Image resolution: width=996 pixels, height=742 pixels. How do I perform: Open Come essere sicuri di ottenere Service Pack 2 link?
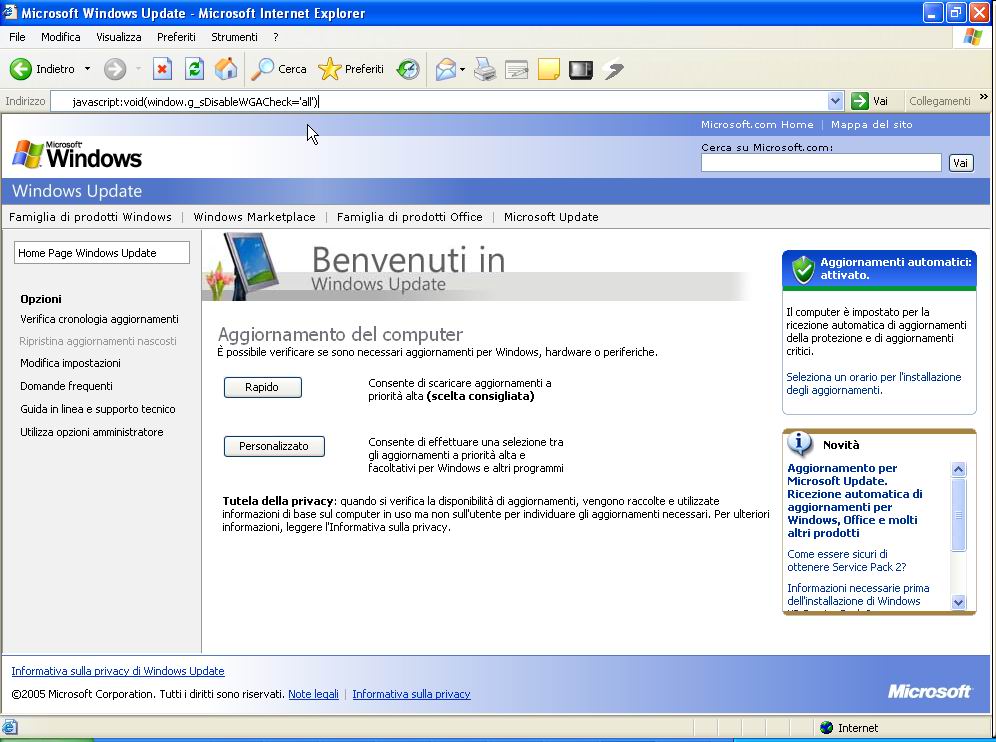tap(847, 560)
